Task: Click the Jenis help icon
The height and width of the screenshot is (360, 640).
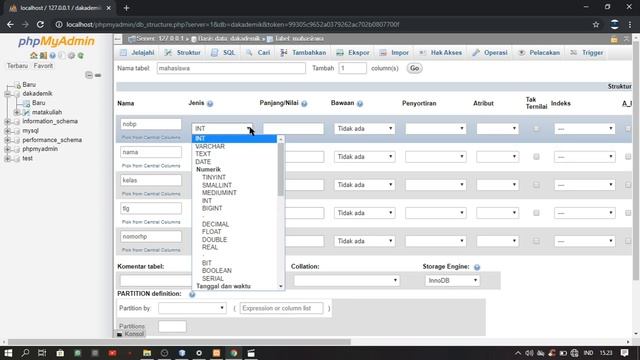Action: click(210, 104)
